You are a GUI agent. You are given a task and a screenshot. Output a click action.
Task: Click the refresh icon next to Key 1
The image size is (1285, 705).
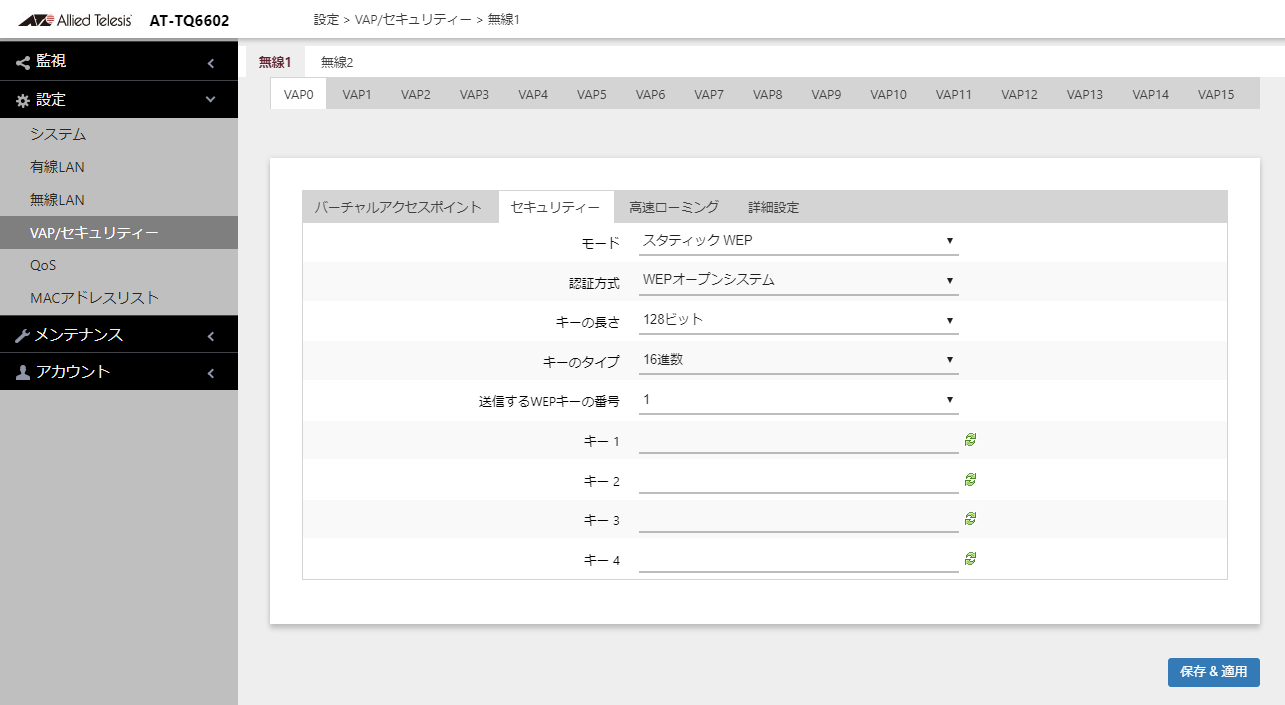970,439
